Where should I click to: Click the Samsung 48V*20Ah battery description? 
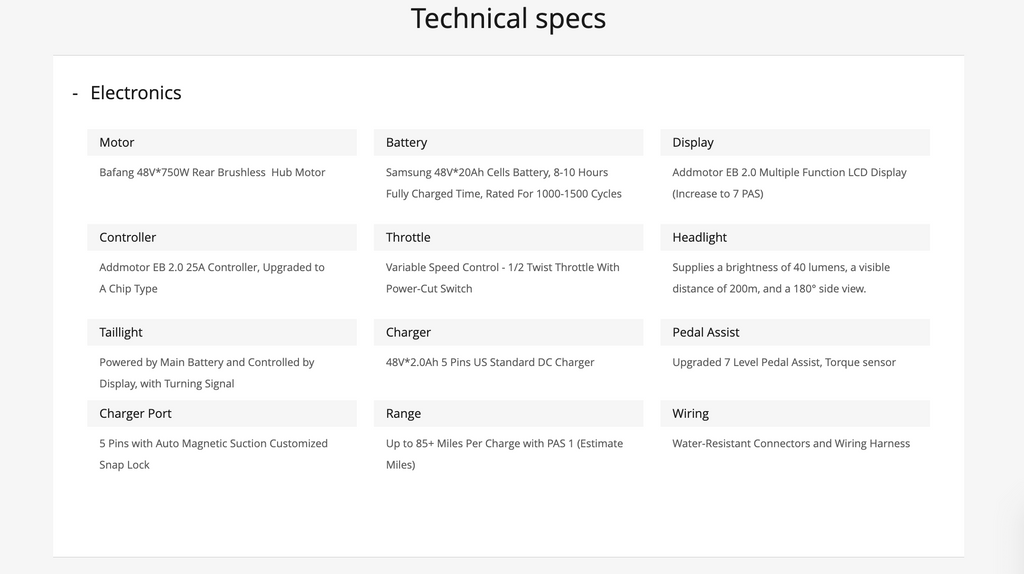pyautogui.click(x=503, y=183)
